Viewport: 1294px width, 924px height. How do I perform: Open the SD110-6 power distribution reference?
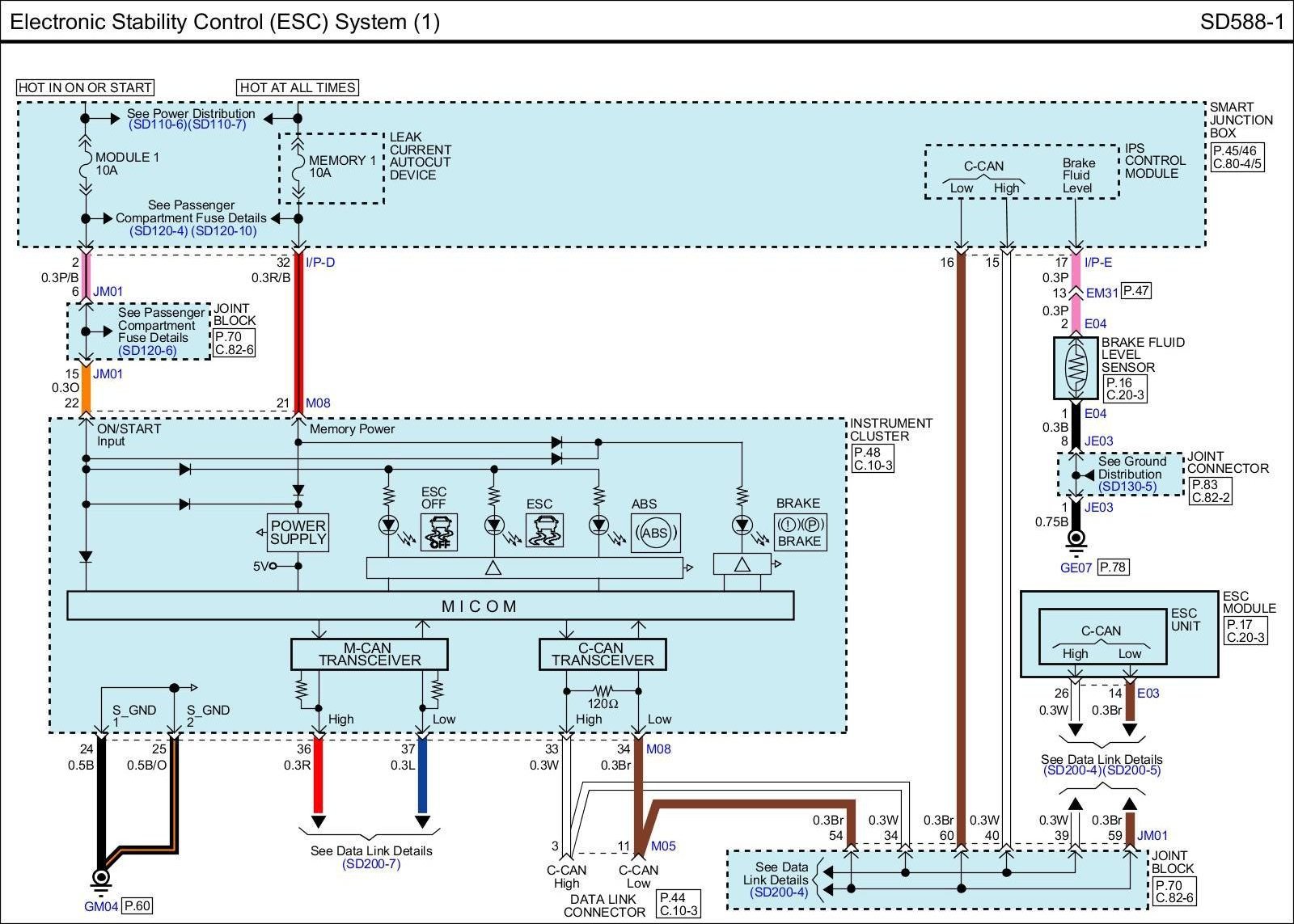(157, 124)
